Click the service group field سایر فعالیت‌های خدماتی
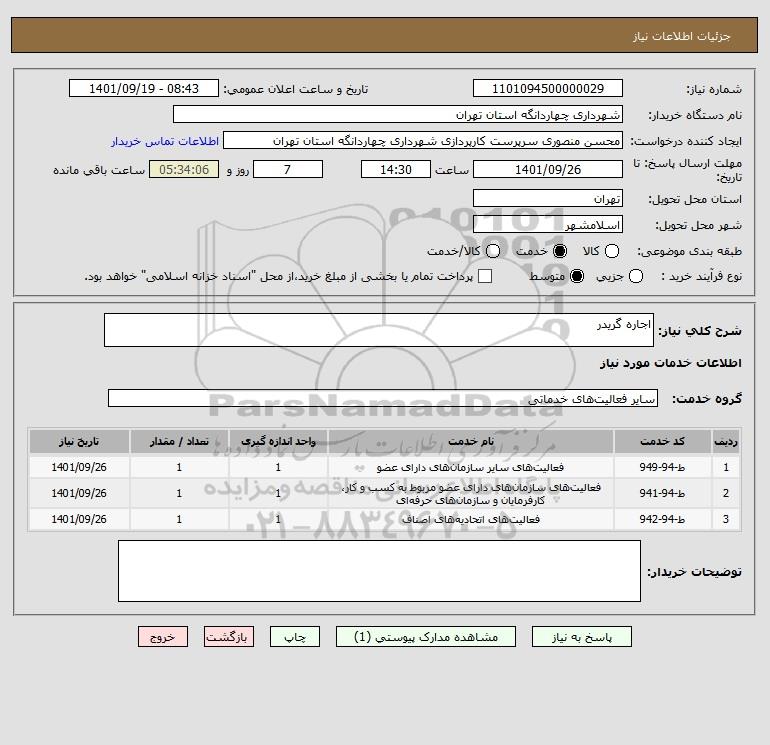Viewport: 770px width, 745px height. [x=383, y=398]
